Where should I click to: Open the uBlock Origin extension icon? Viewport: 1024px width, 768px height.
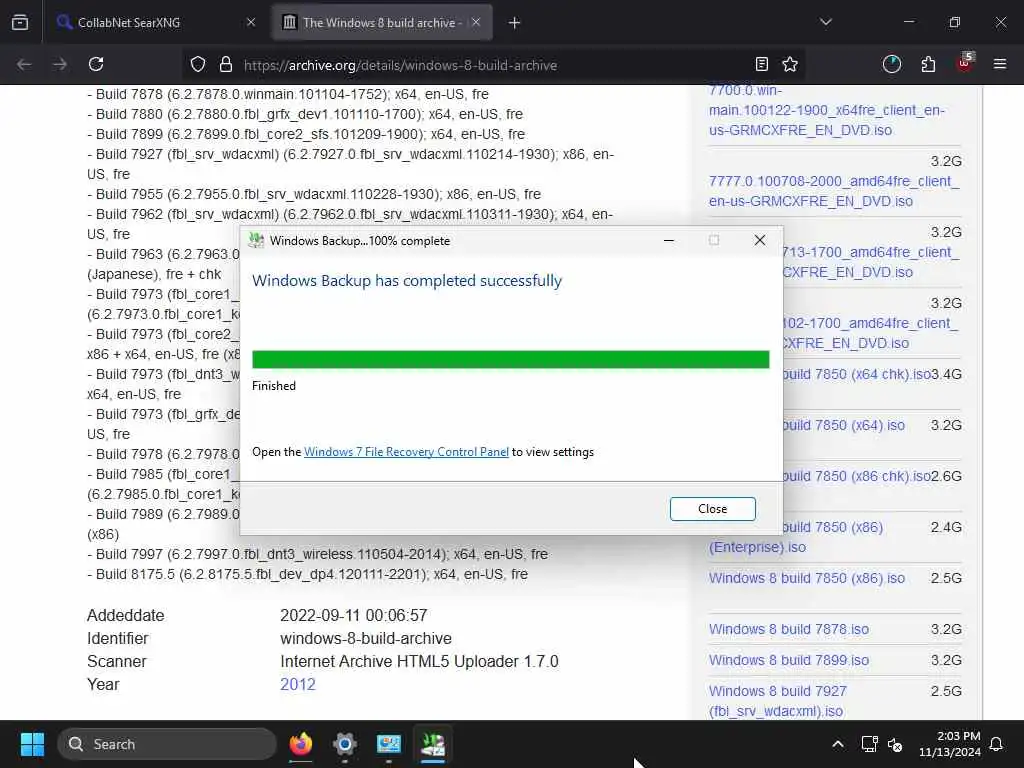tap(965, 63)
